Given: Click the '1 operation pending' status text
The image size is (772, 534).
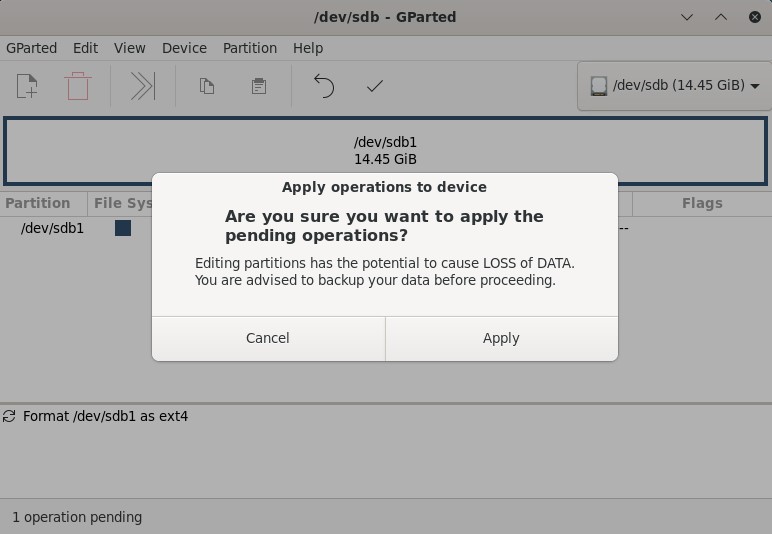Looking at the screenshot, I should point(77,517).
